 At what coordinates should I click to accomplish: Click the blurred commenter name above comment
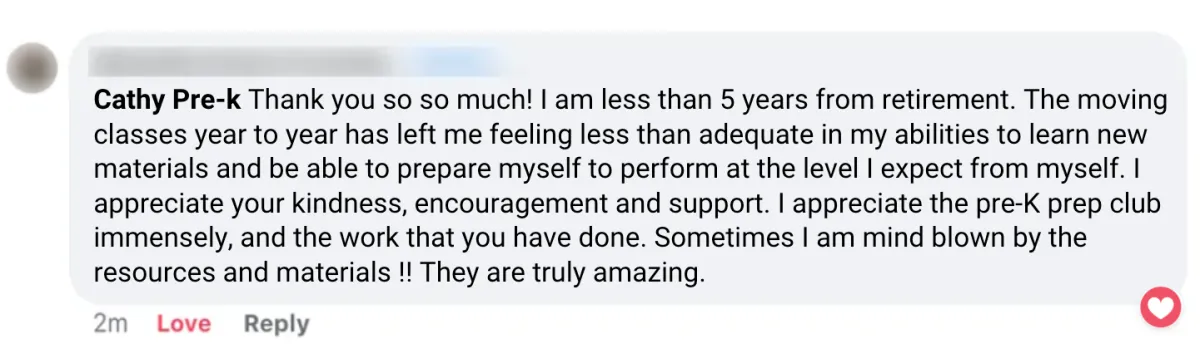(270, 62)
